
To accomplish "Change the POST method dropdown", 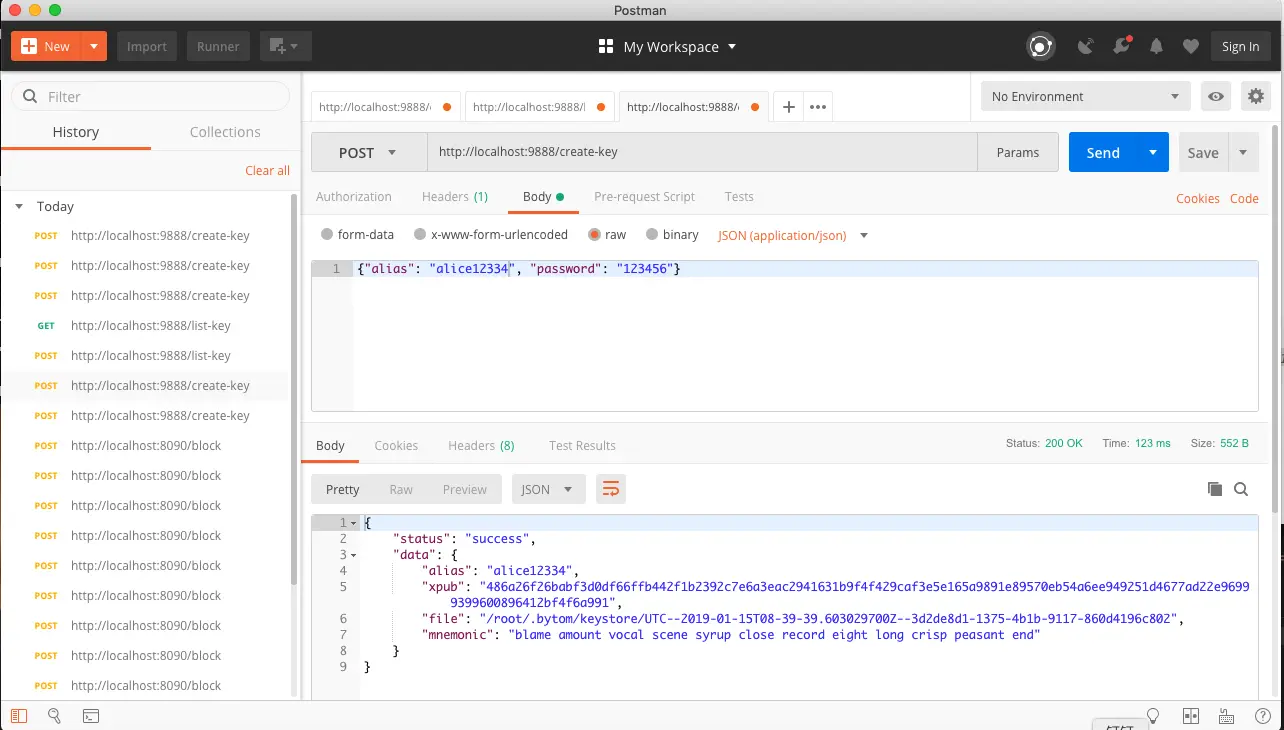I will point(369,153).
